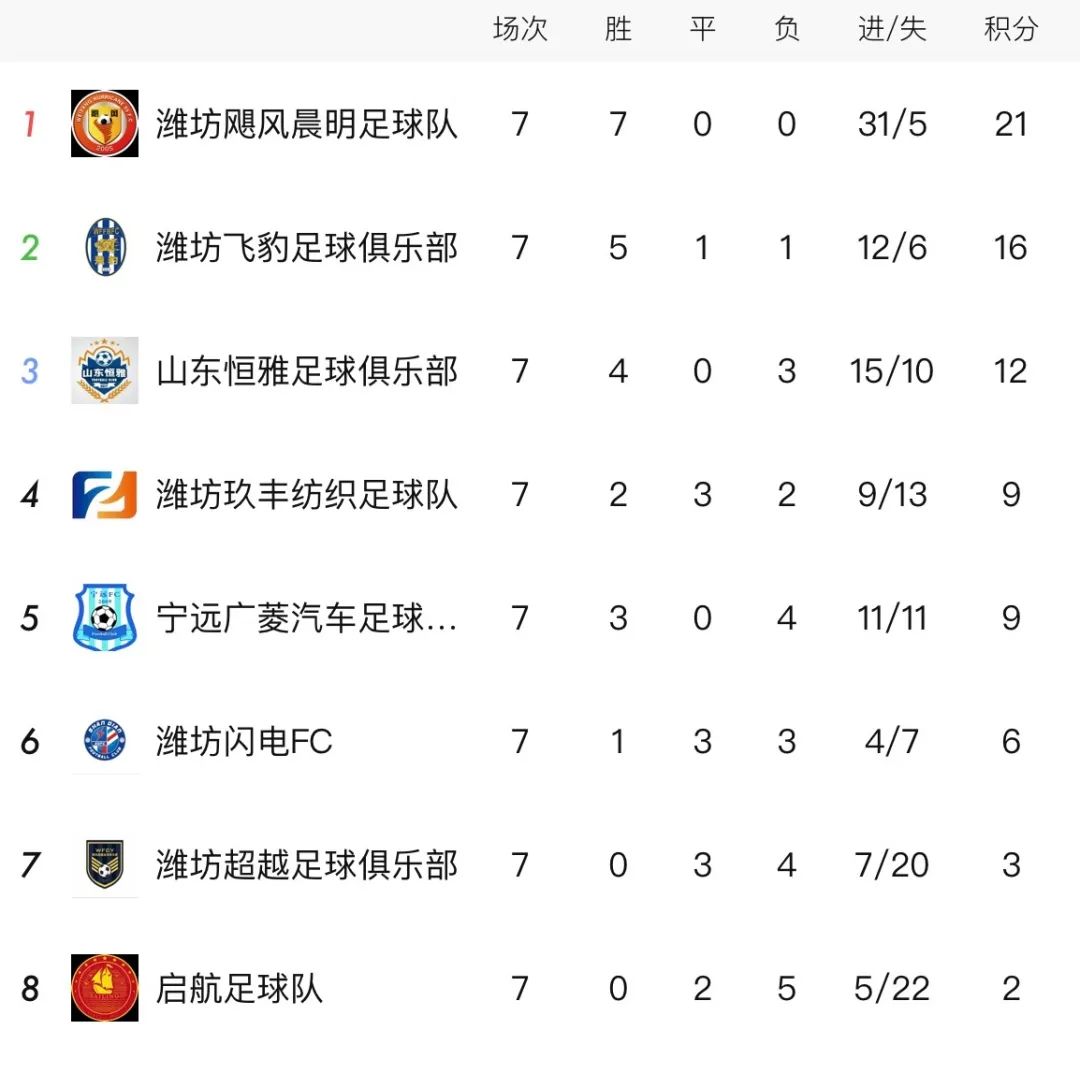Tap the 山东恒雅足球俱乐部 logo

[105, 371]
